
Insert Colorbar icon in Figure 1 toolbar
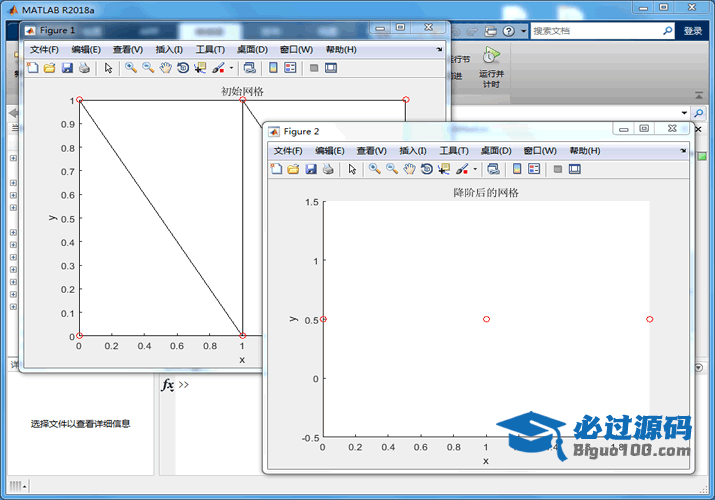[273, 68]
